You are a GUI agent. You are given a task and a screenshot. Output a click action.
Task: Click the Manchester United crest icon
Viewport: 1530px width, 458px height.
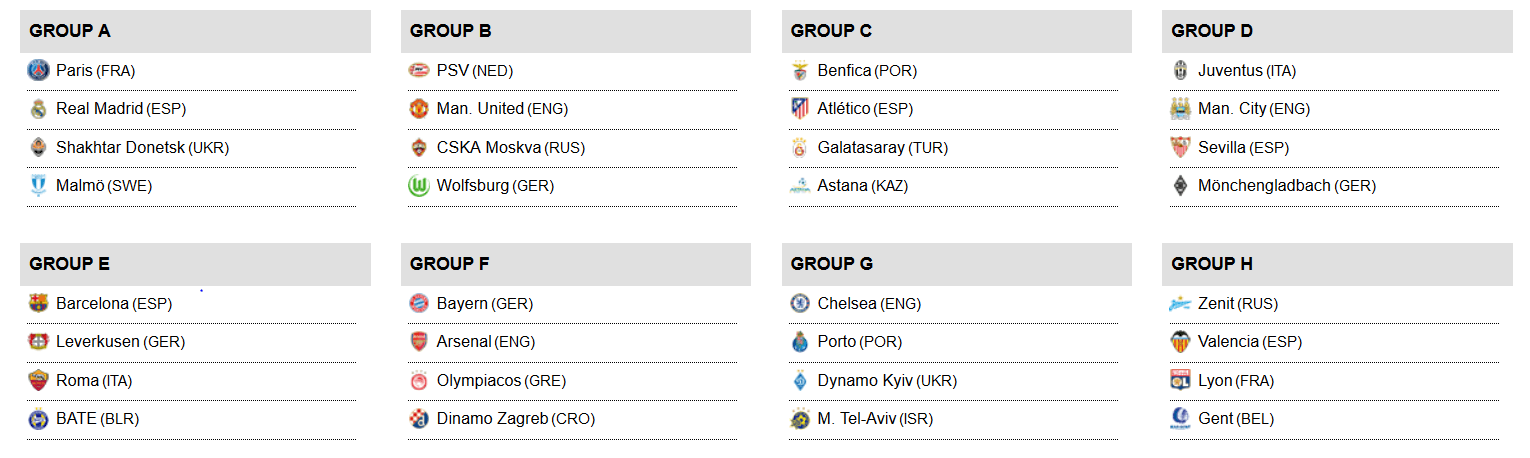pyautogui.click(x=419, y=109)
